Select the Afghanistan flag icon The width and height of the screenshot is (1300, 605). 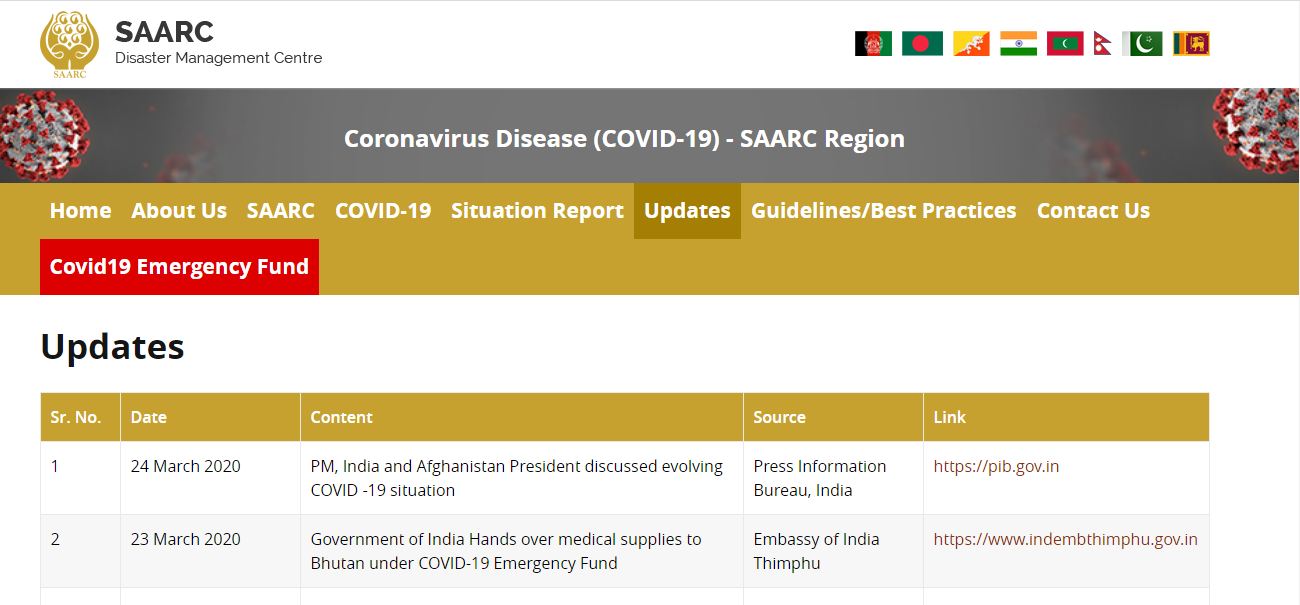coord(873,43)
